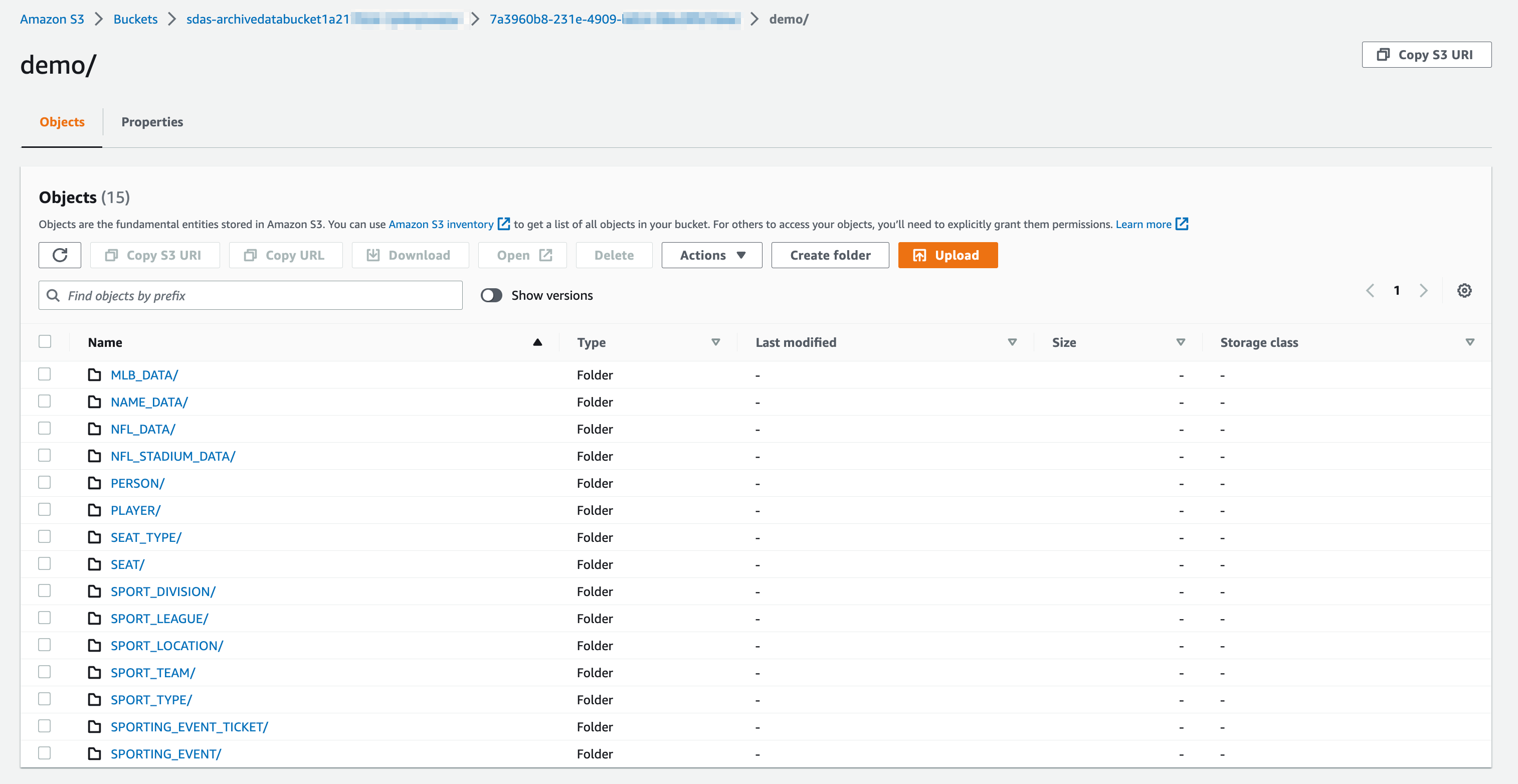
Task: Click the Create folder button
Action: point(830,255)
